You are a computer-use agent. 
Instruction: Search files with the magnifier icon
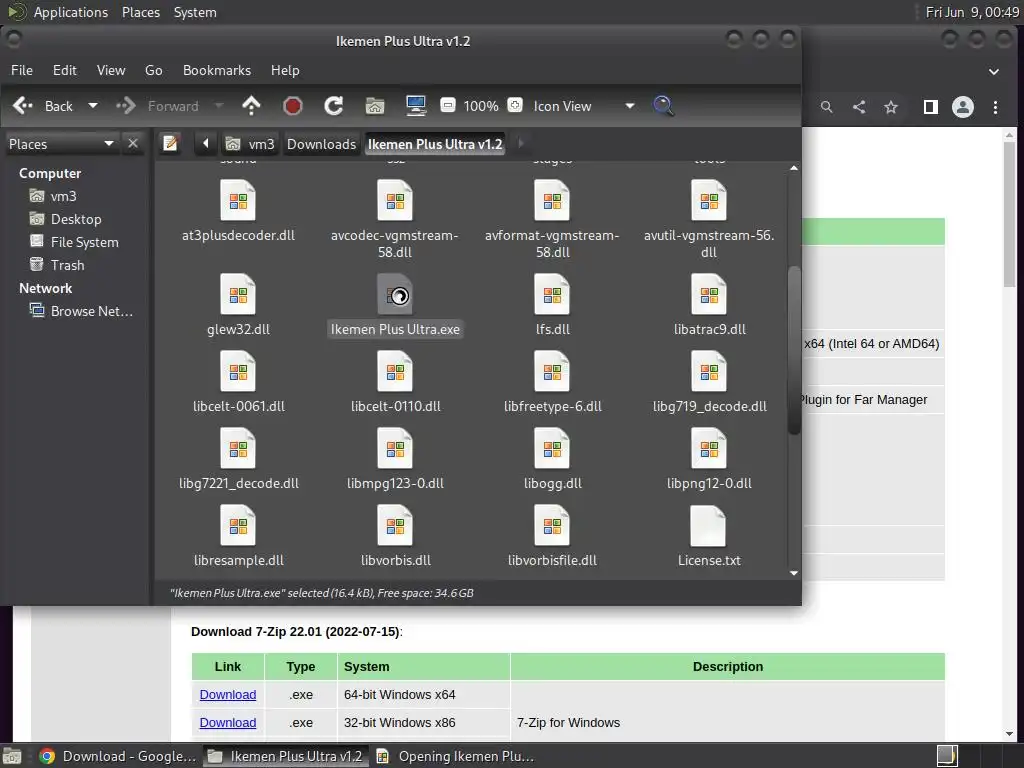[663, 106]
